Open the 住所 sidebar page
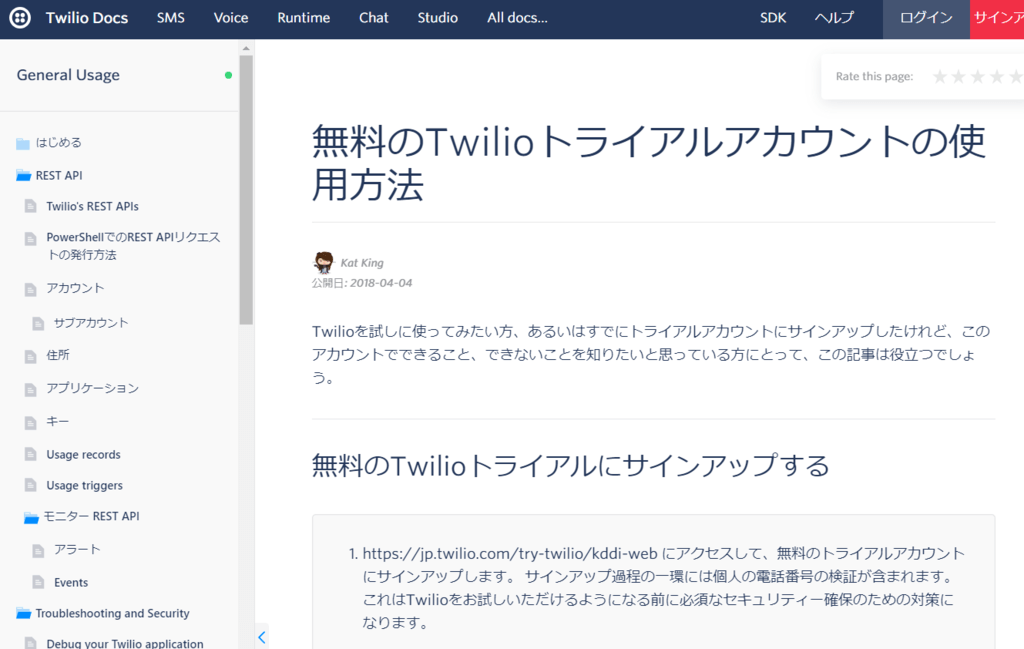Viewport: 1024px width, 649px height. tap(57, 355)
